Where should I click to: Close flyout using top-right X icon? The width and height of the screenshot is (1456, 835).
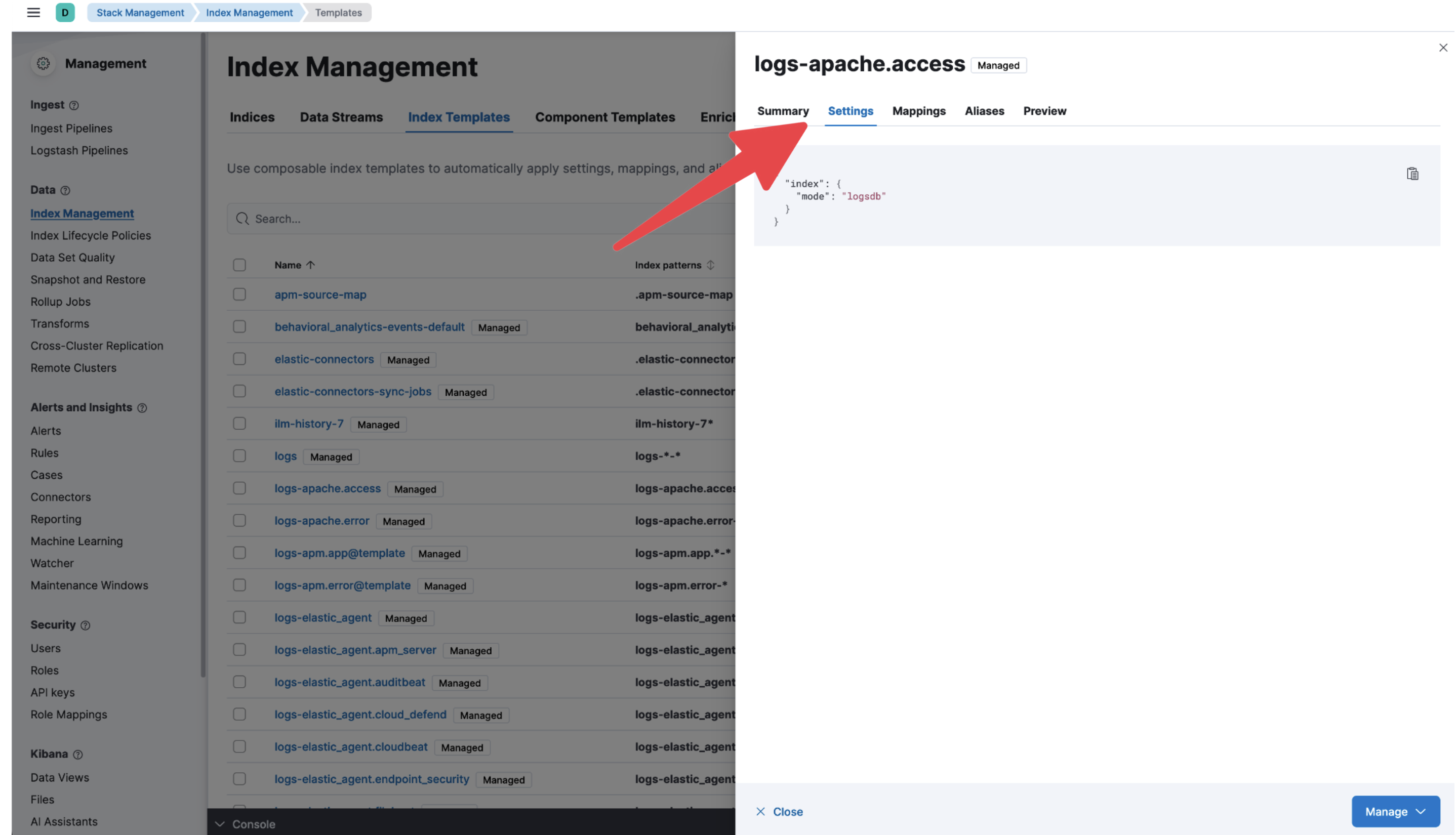tap(1443, 48)
